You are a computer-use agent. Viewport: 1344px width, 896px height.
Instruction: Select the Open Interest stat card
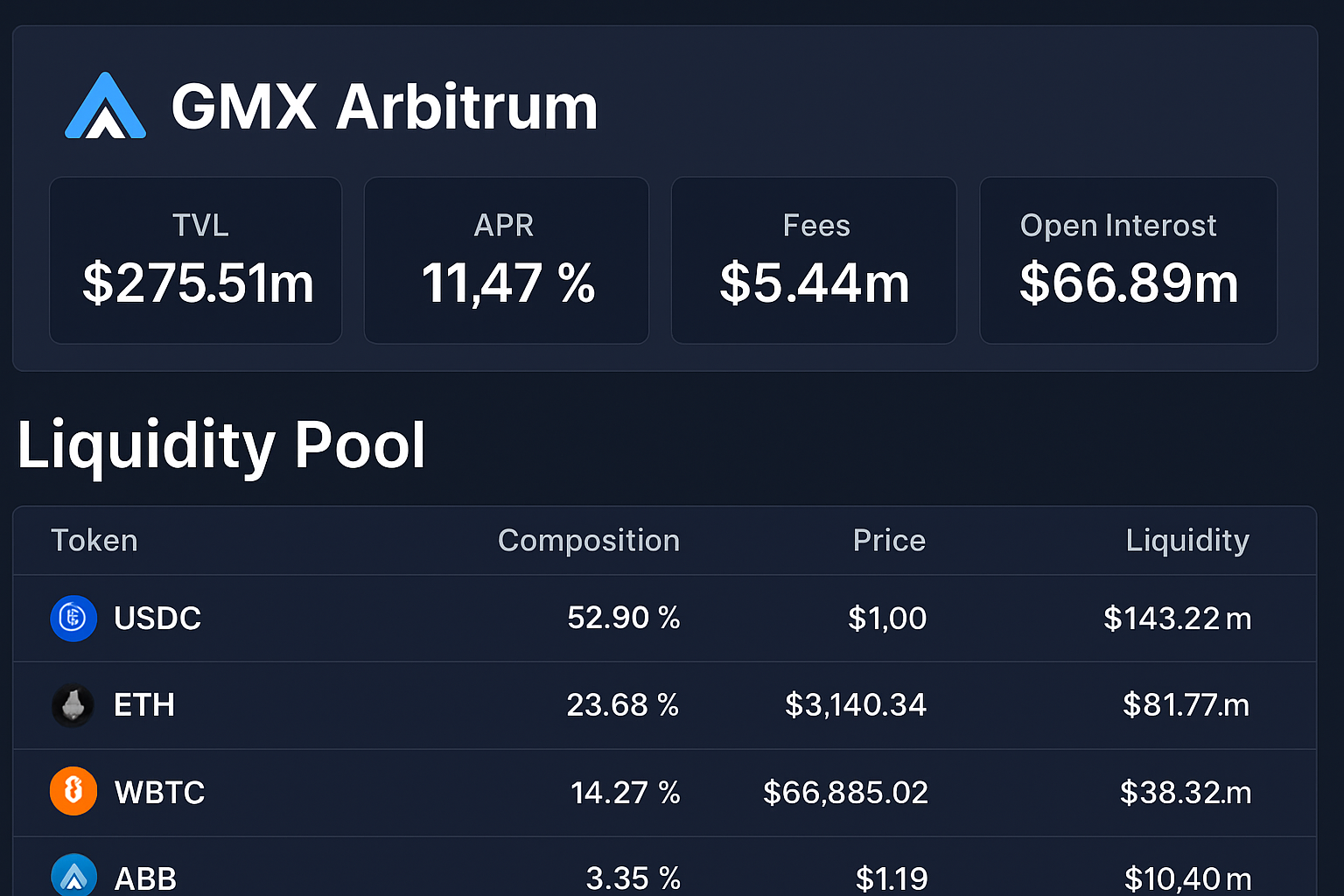click(x=1127, y=260)
